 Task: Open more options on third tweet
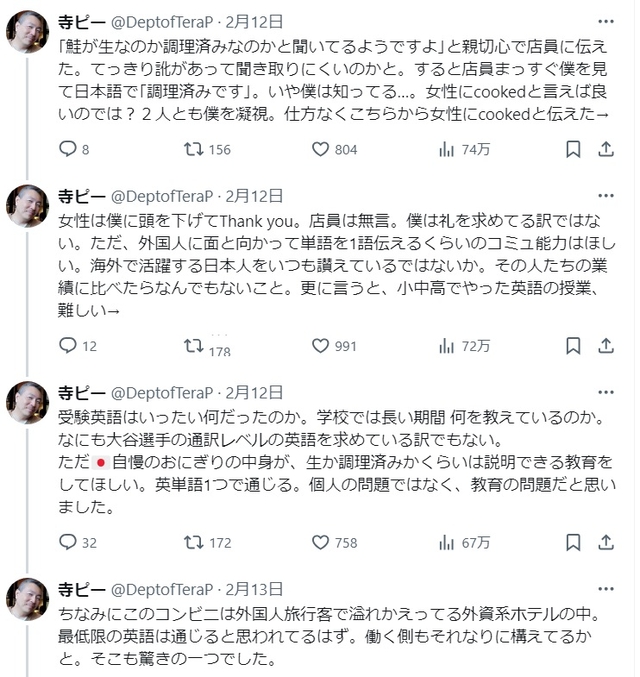click(x=605, y=387)
